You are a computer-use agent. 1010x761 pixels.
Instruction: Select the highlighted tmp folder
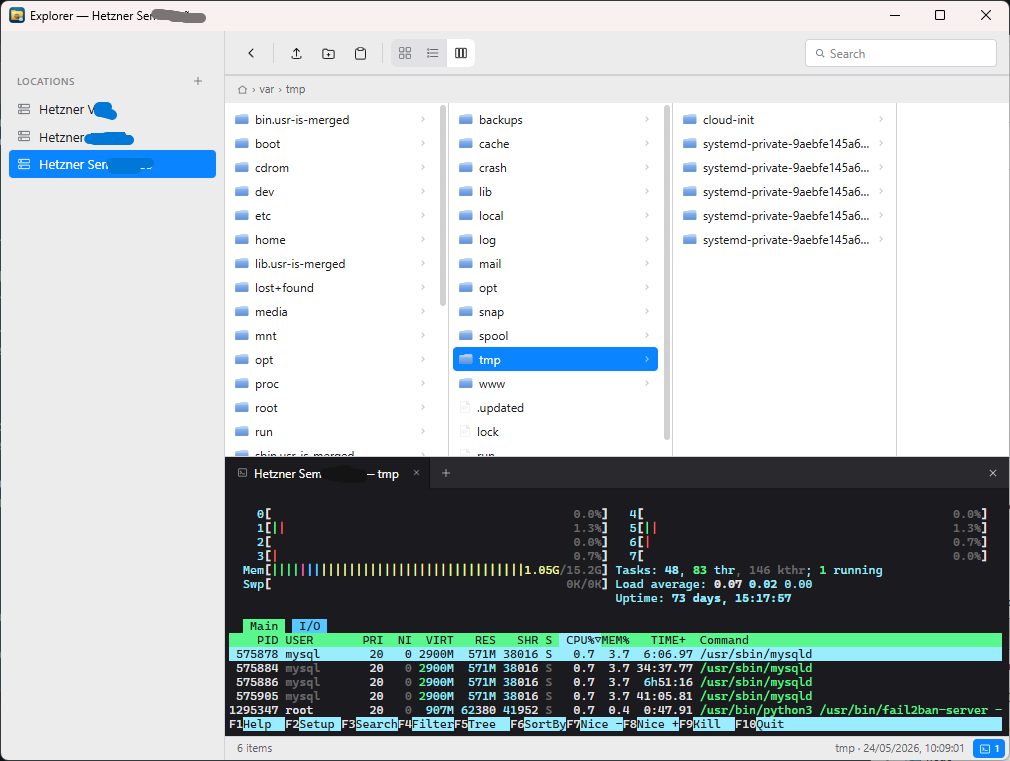[x=555, y=360]
